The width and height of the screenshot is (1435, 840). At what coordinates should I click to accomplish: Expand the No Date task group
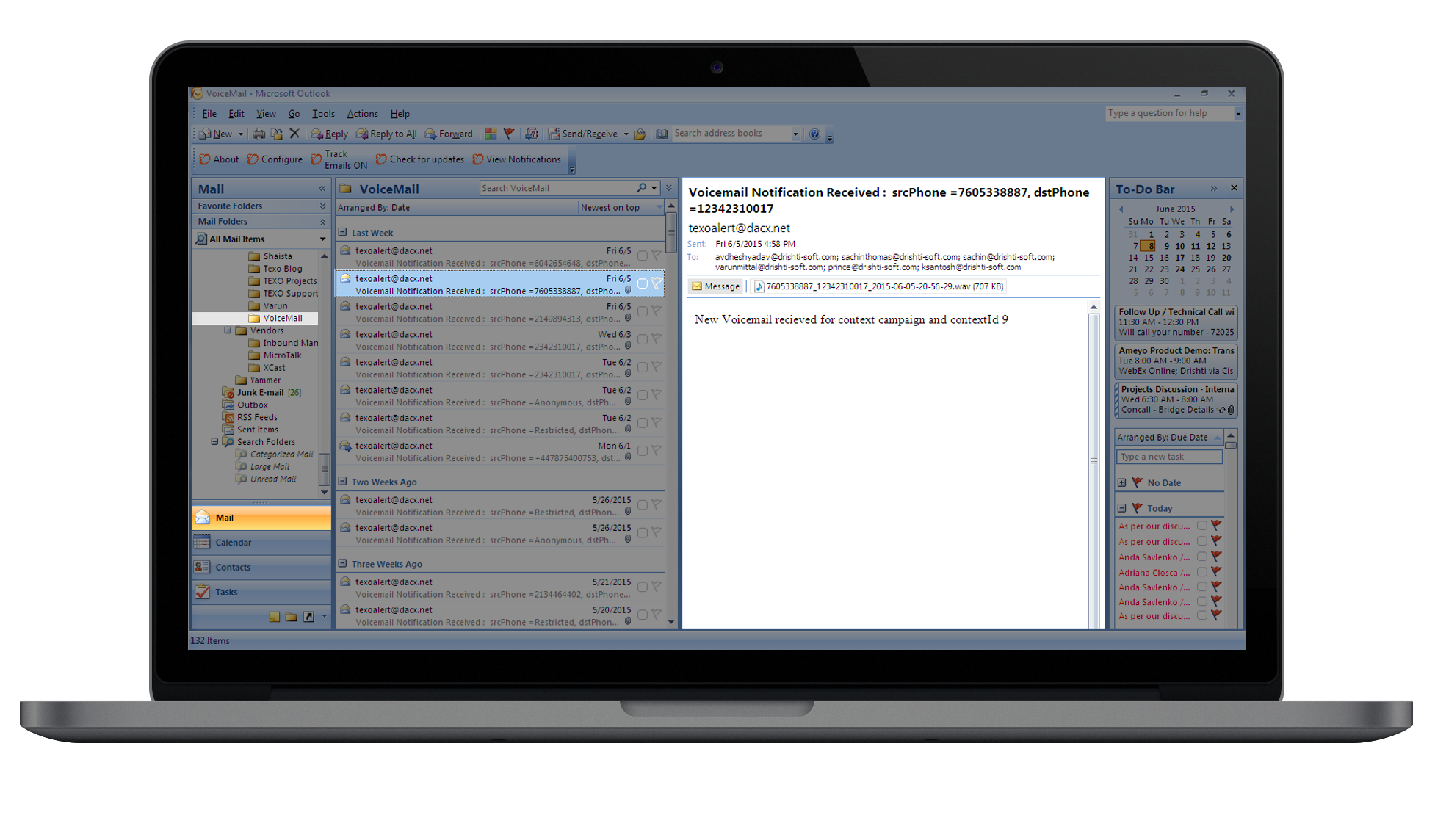(1122, 483)
